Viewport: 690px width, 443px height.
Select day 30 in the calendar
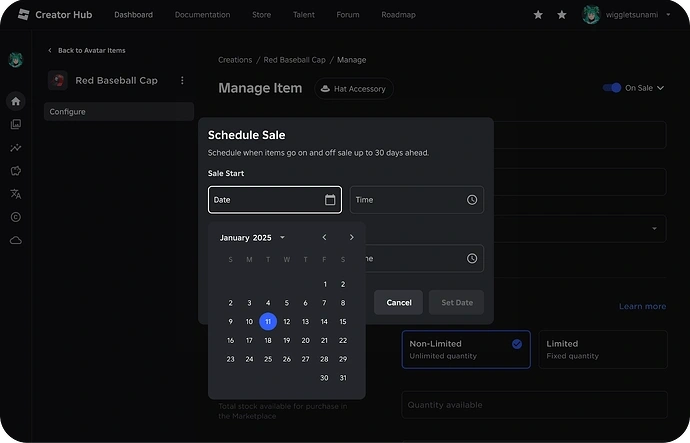[x=324, y=378]
